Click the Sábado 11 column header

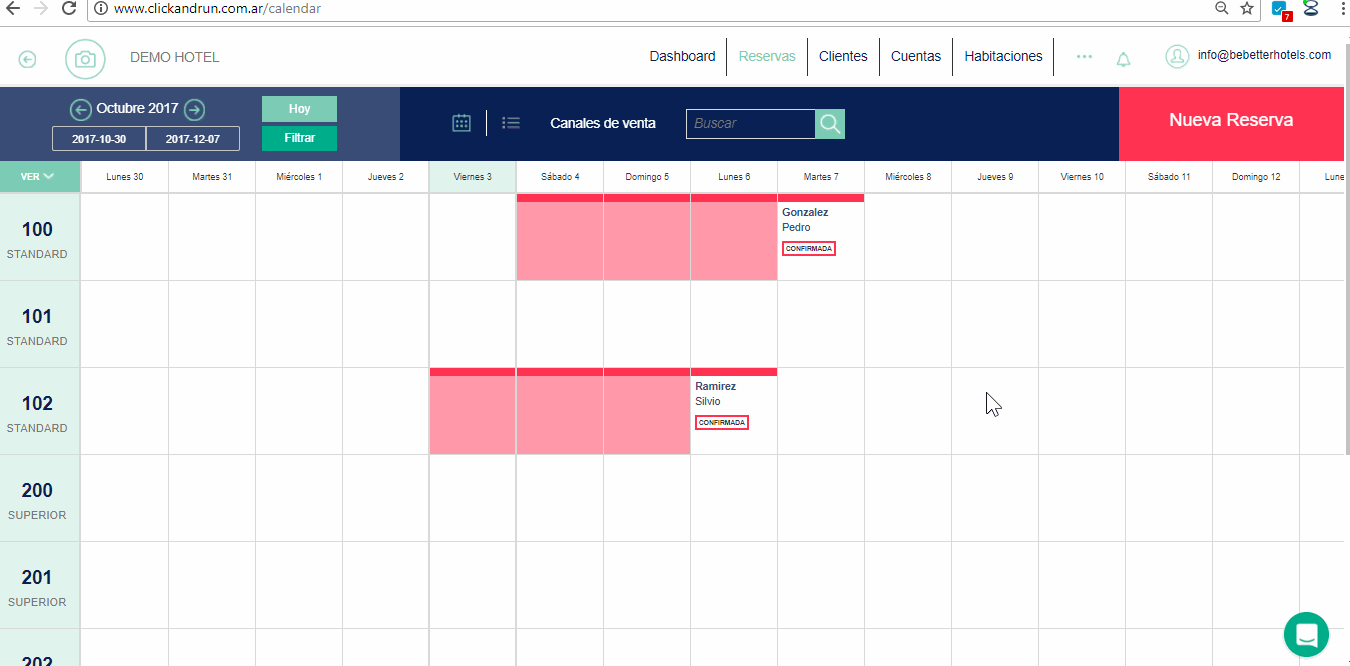click(1169, 177)
